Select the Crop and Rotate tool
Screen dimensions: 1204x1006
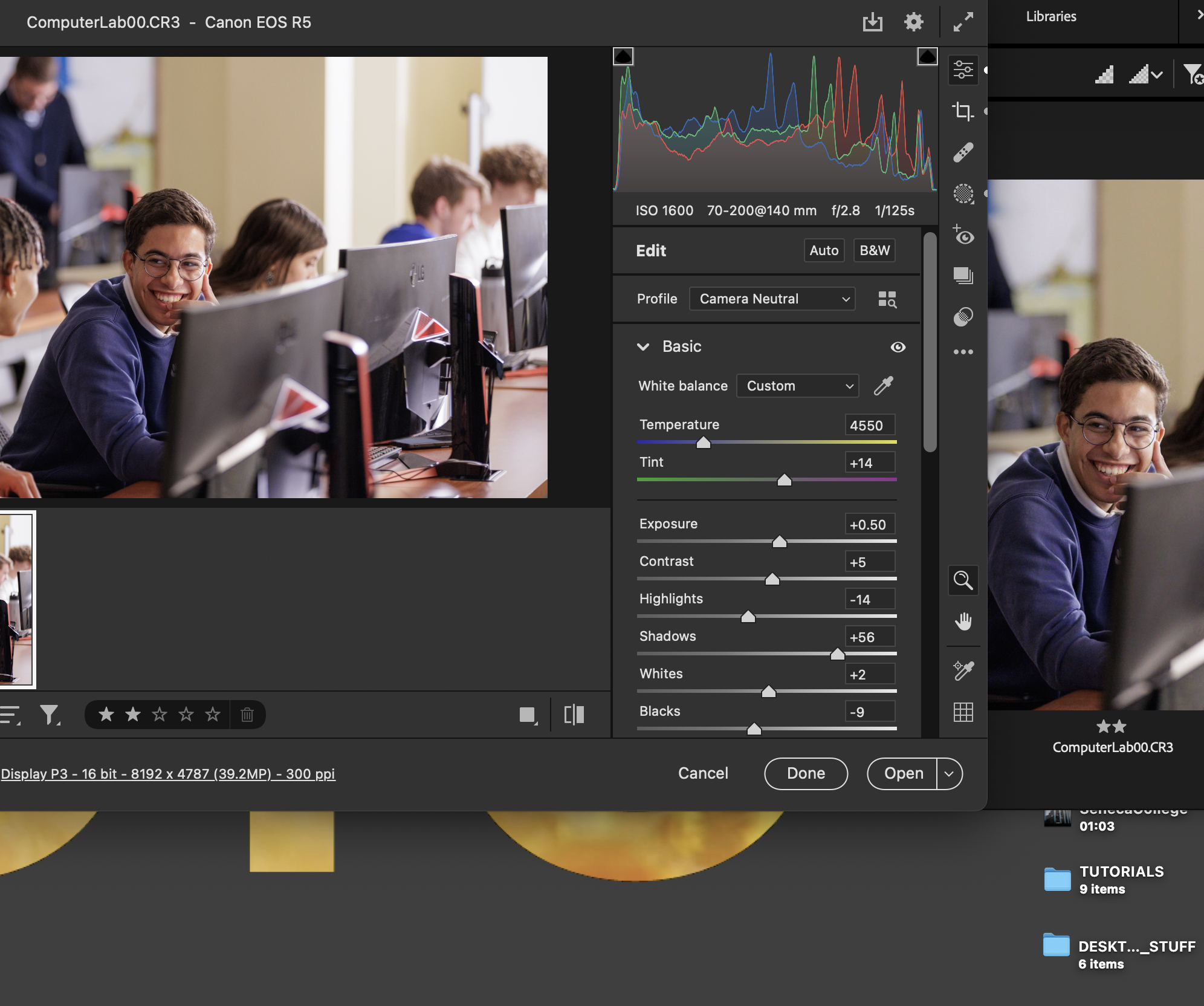[x=963, y=110]
